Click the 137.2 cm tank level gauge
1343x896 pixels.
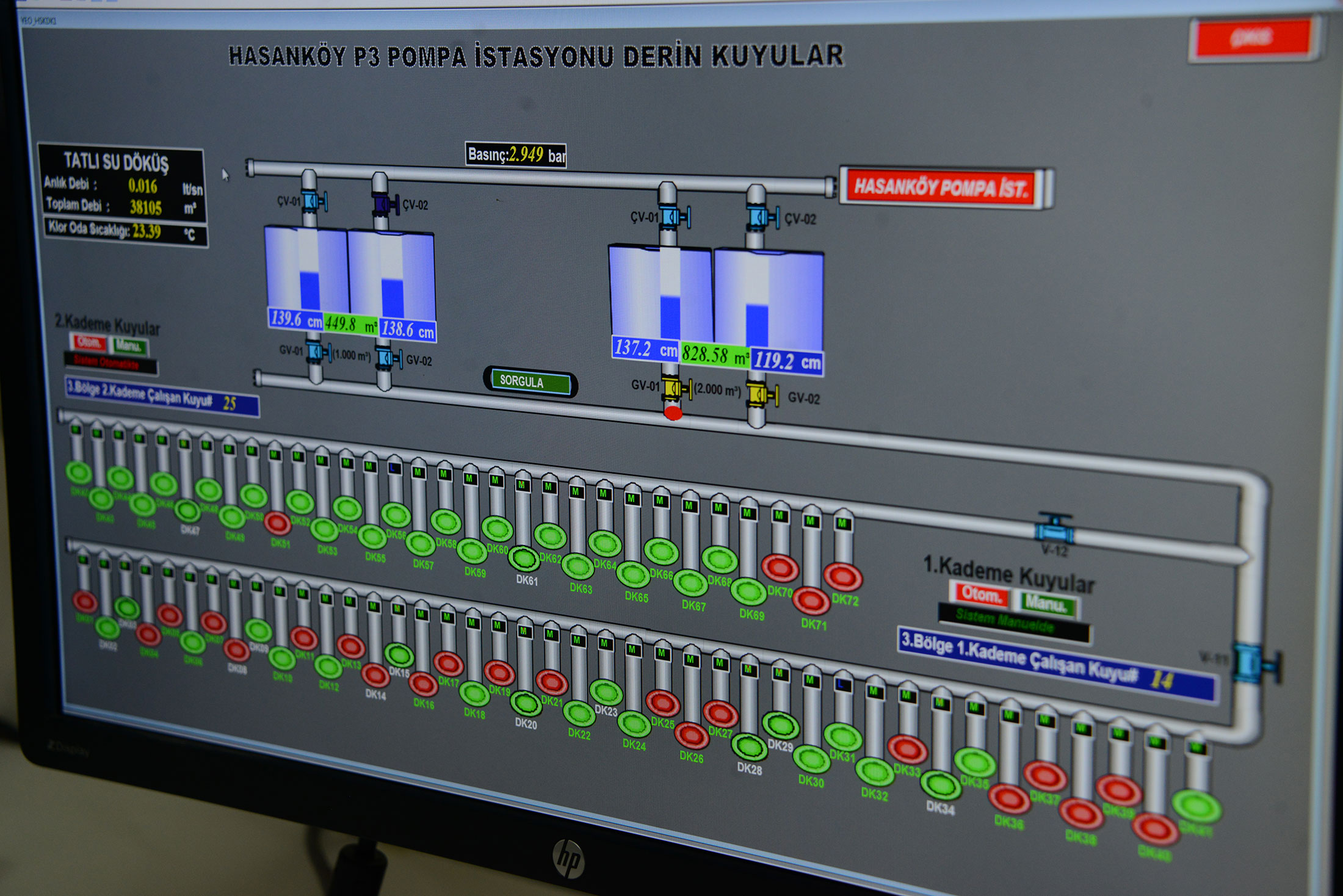point(645,349)
